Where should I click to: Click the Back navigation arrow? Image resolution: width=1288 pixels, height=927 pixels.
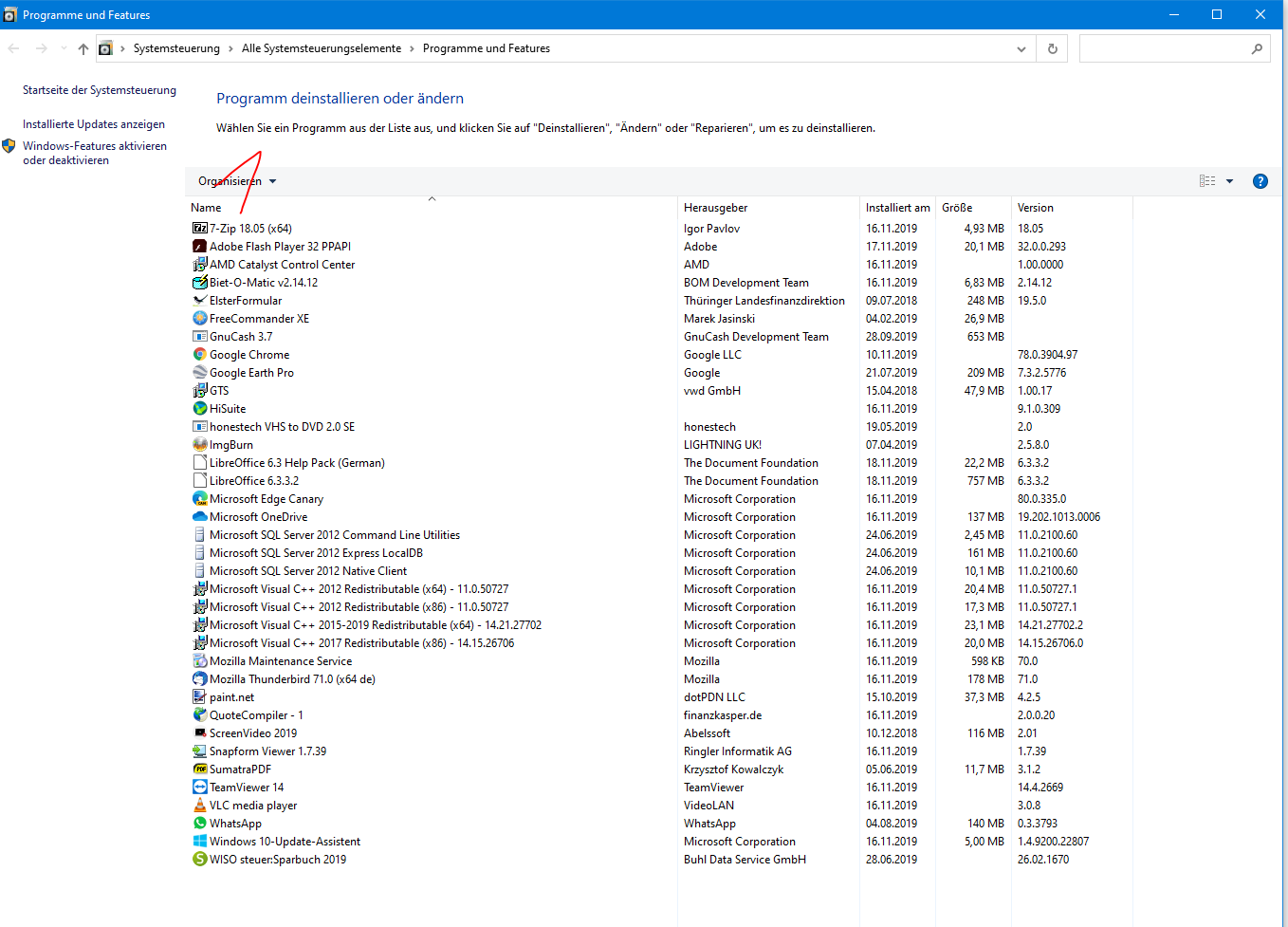click(14, 48)
